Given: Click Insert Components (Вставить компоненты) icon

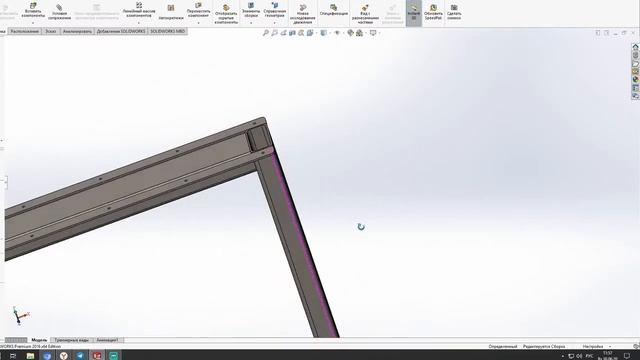Looking at the screenshot, I should click(33, 6).
